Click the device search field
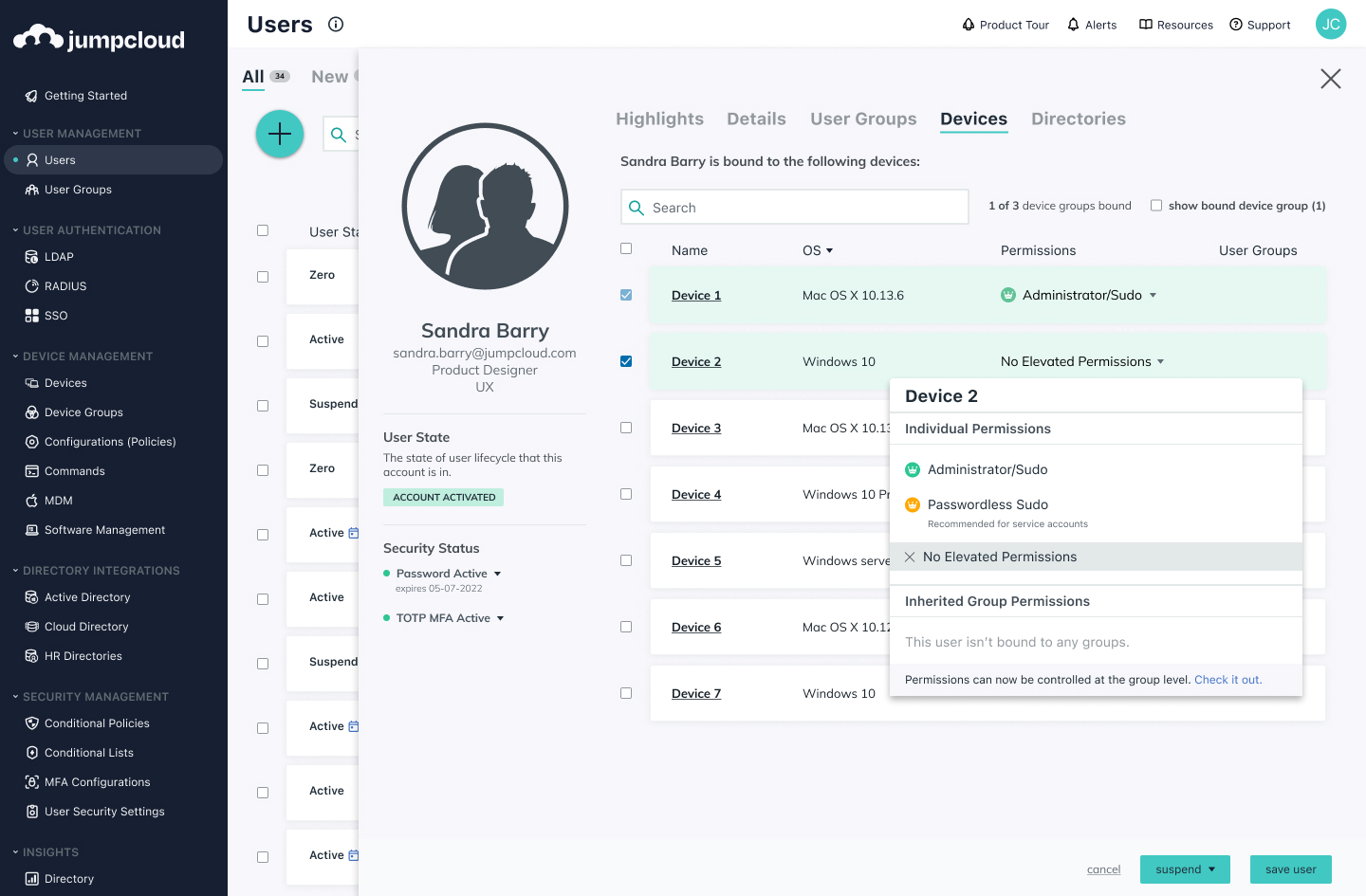 (794, 206)
